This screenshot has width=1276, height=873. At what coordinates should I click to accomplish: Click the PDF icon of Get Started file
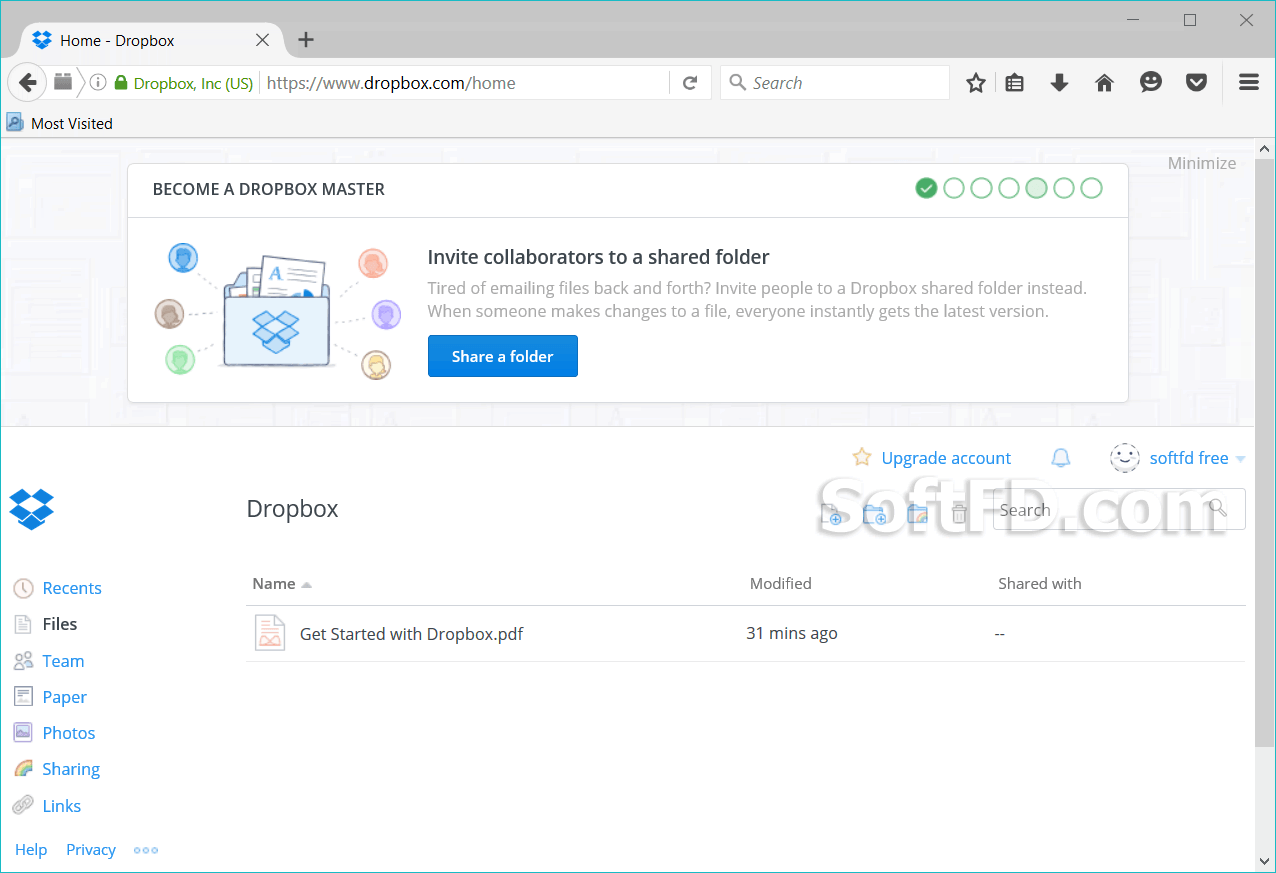click(270, 633)
